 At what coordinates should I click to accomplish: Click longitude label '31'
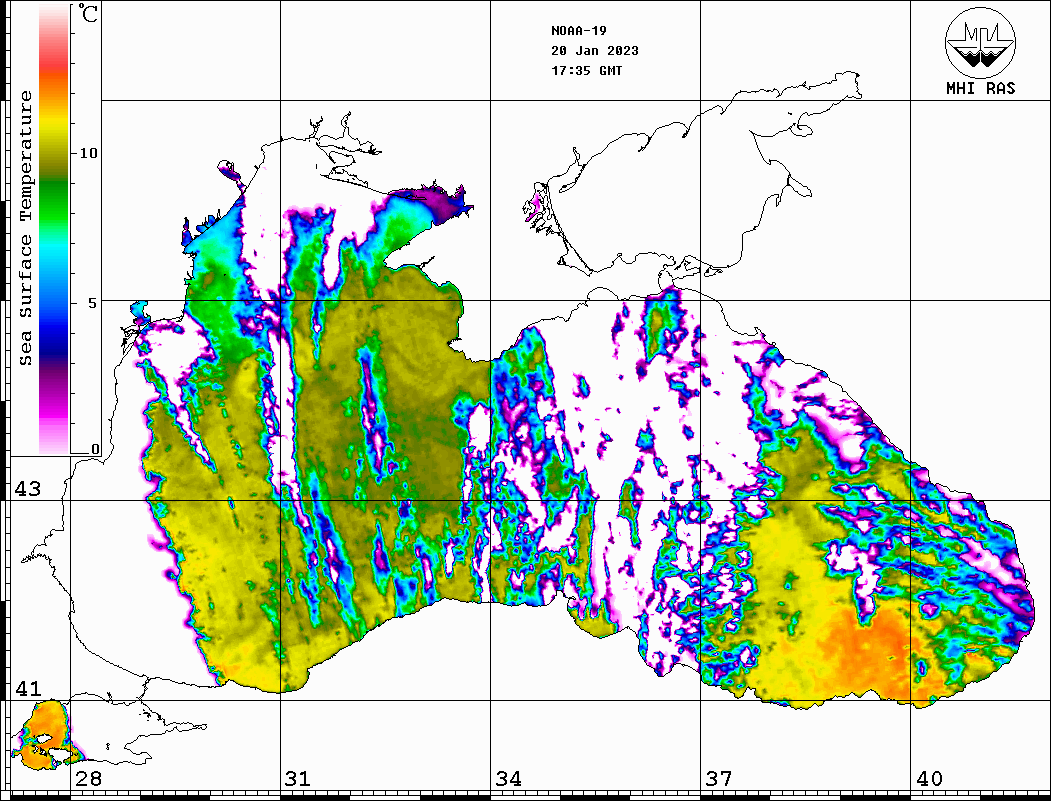click(298, 779)
